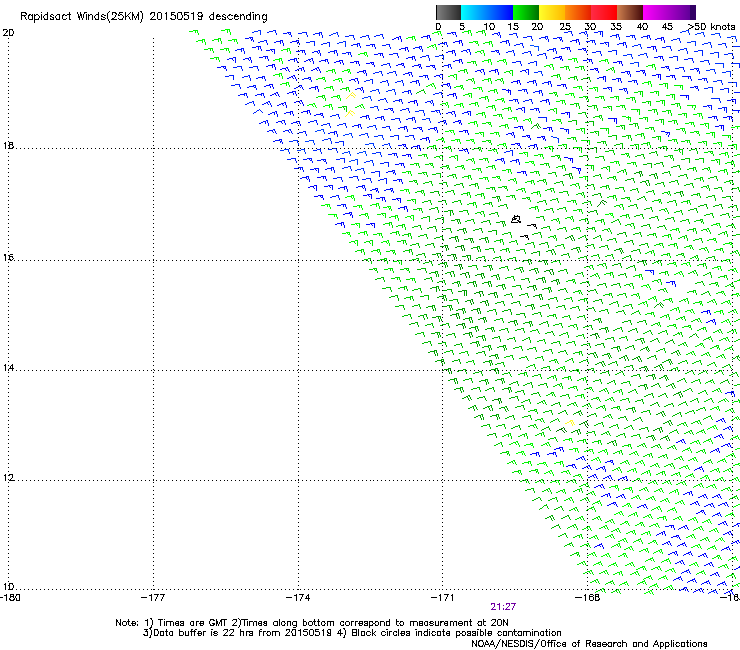Click the brown 35-40 knots color segment
Viewport: 740px width, 650px height.
coord(630,12)
